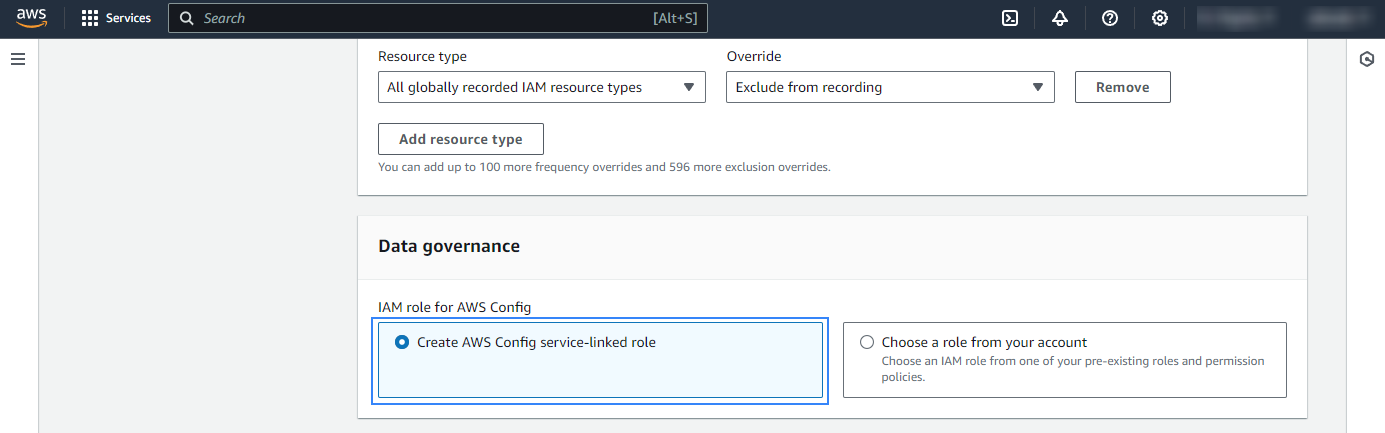Click the Services menu label
This screenshot has width=1385, height=433.
click(128, 18)
